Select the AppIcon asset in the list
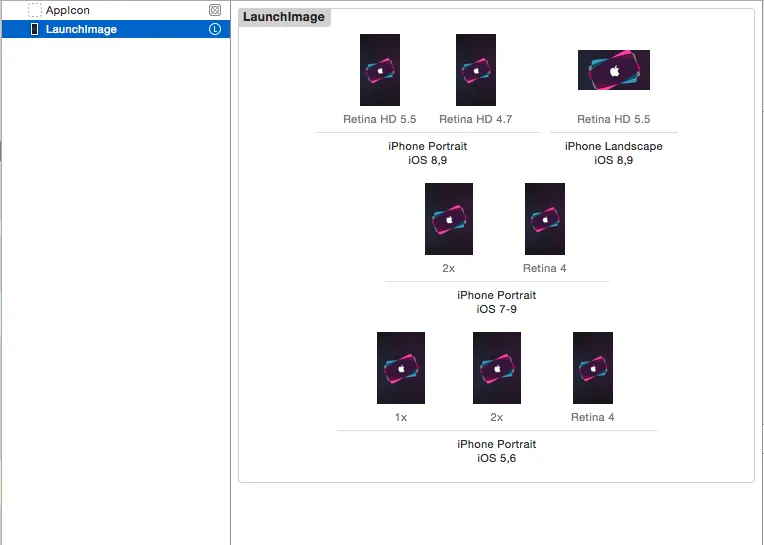Image resolution: width=764 pixels, height=545 pixels. [116, 10]
